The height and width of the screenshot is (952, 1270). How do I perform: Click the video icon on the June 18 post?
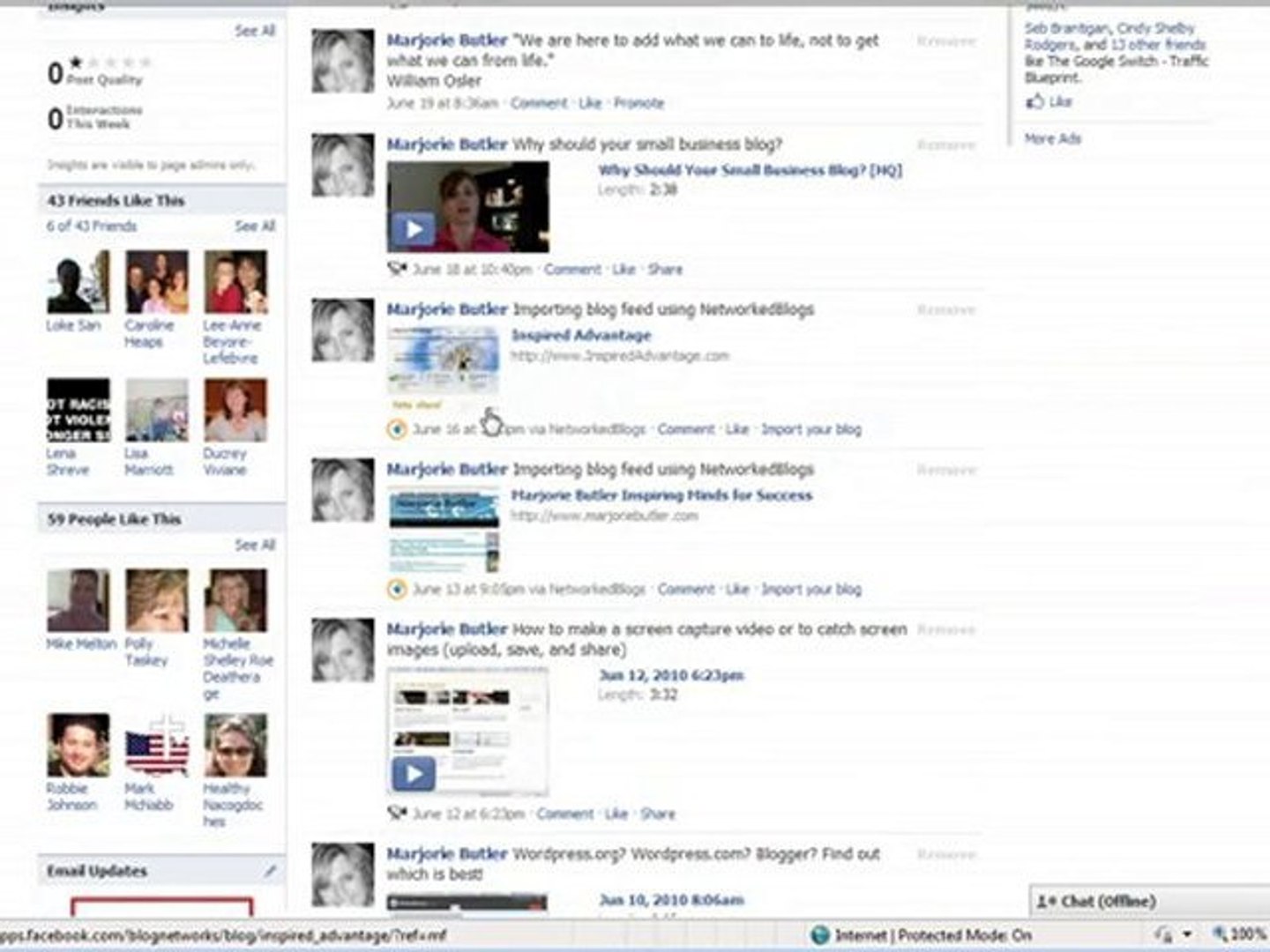397,269
